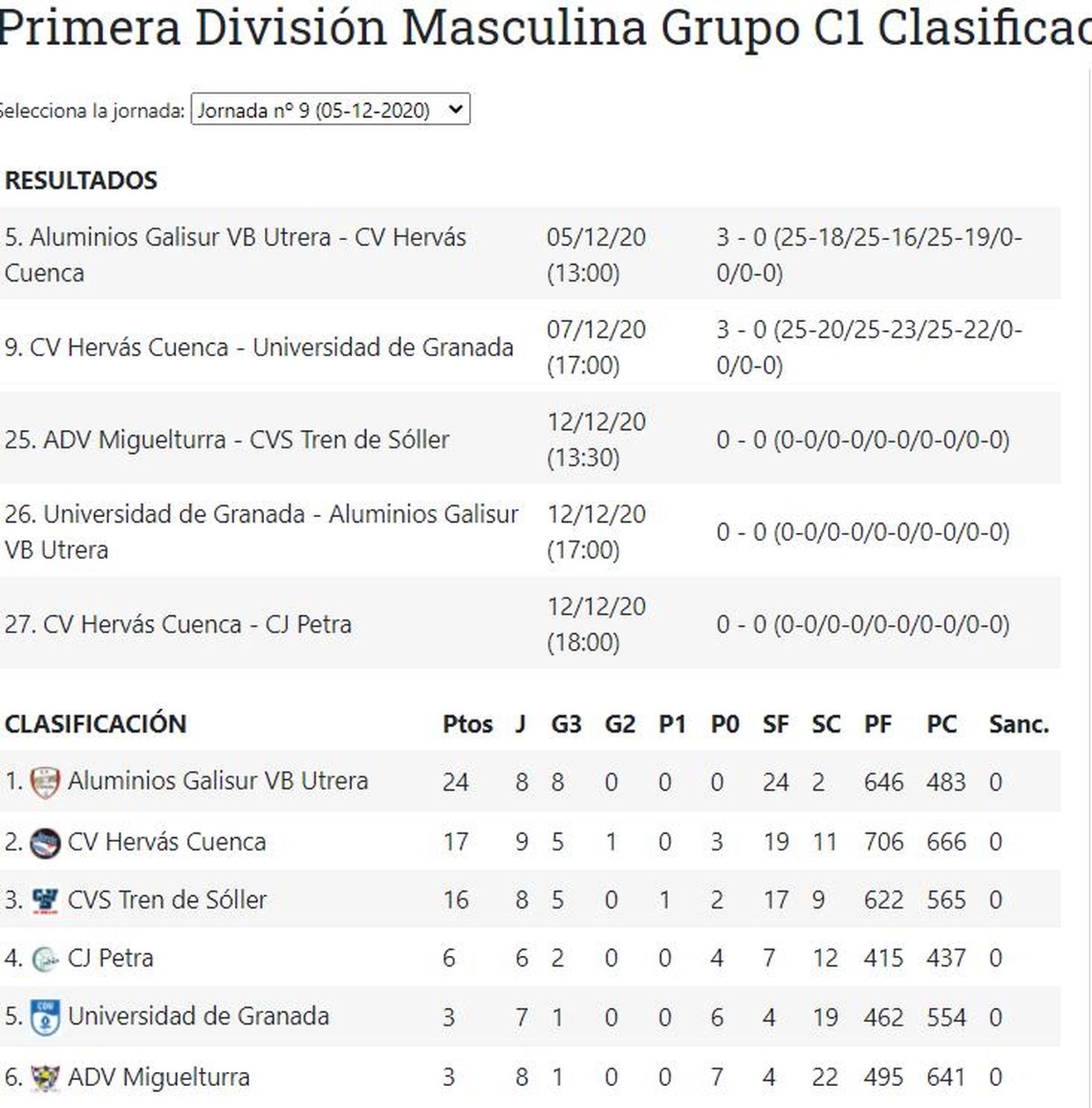The height and width of the screenshot is (1108, 1092).
Task: Toggle sorting on the PF column header
Action: (880, 725)
